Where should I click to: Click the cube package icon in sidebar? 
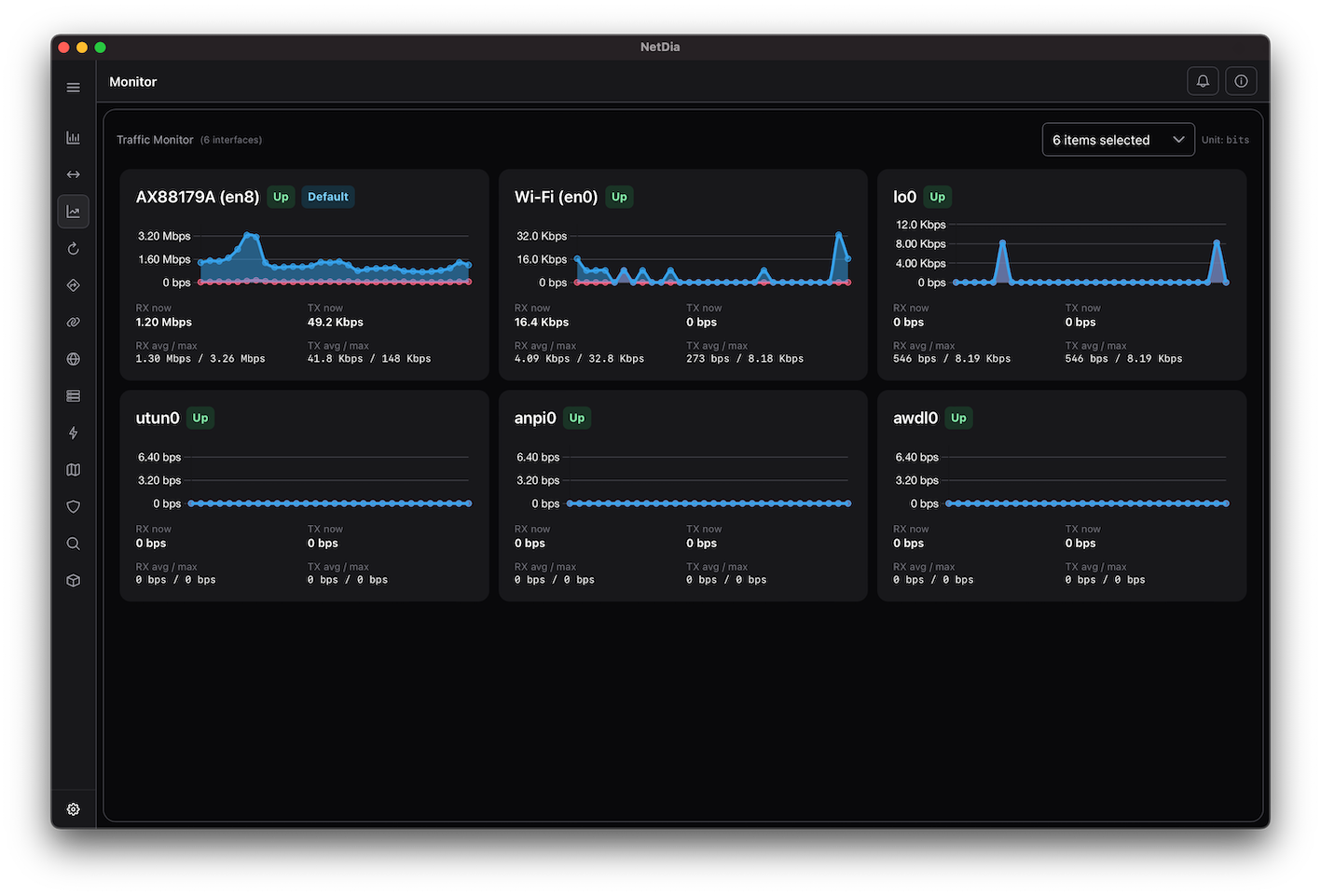pyautogui.click(x=73, y=580)
